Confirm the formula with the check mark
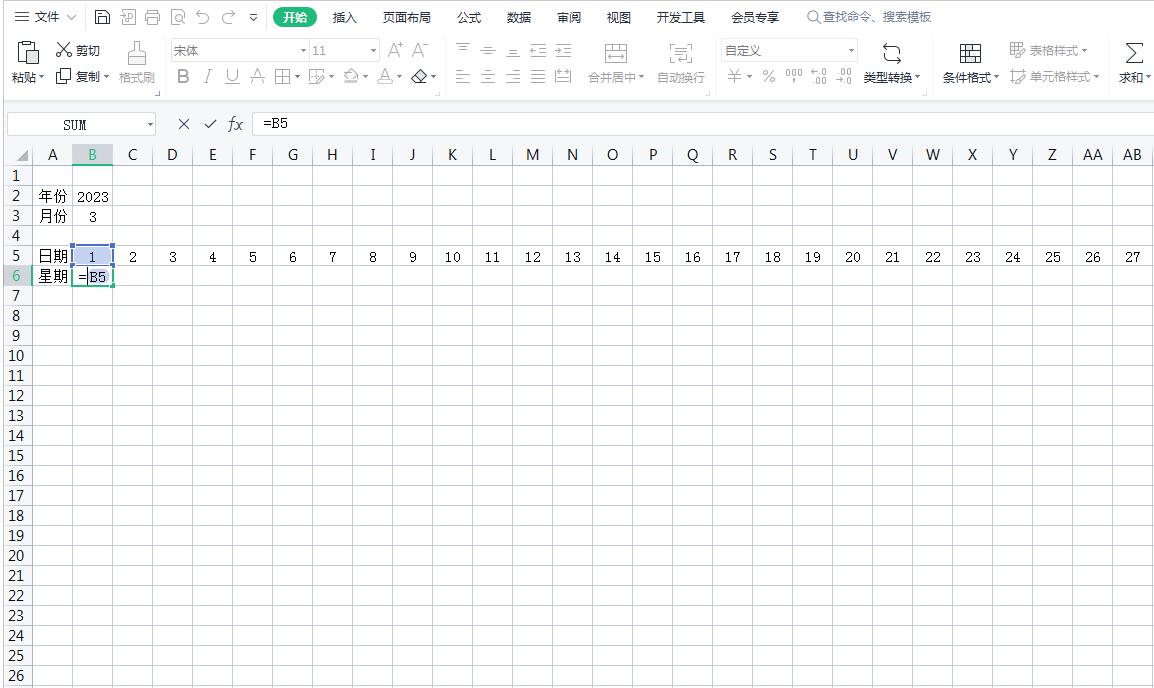 [x=209, y=123]
